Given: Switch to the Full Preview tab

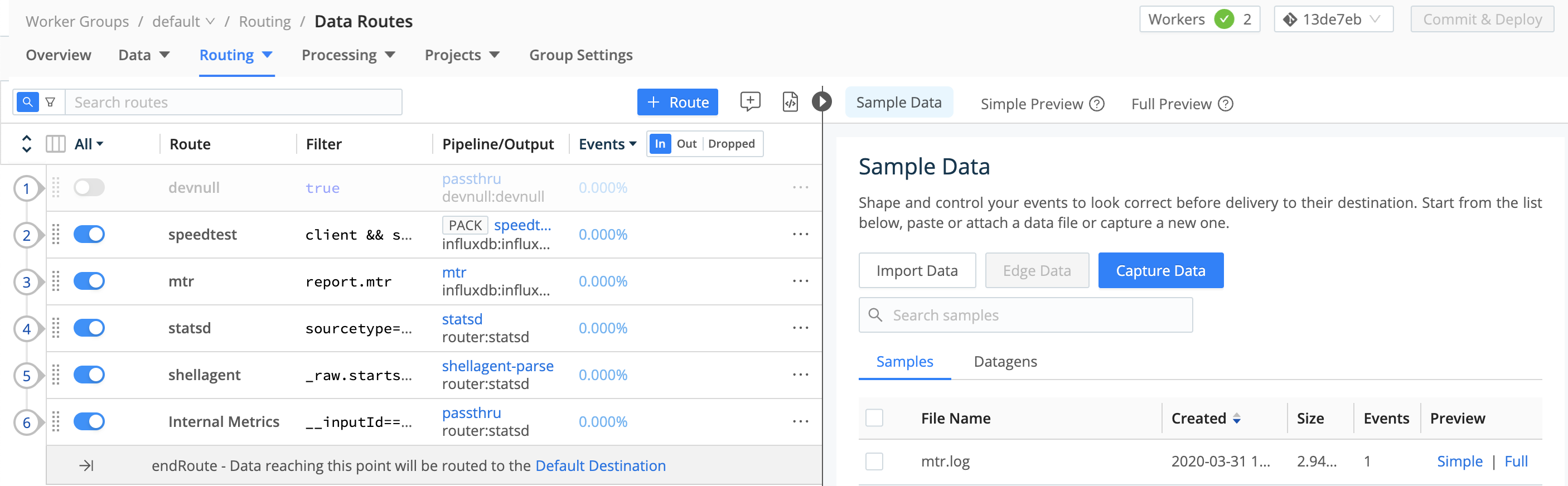Looking at the screenshot, I should [x=1170, y=104].
